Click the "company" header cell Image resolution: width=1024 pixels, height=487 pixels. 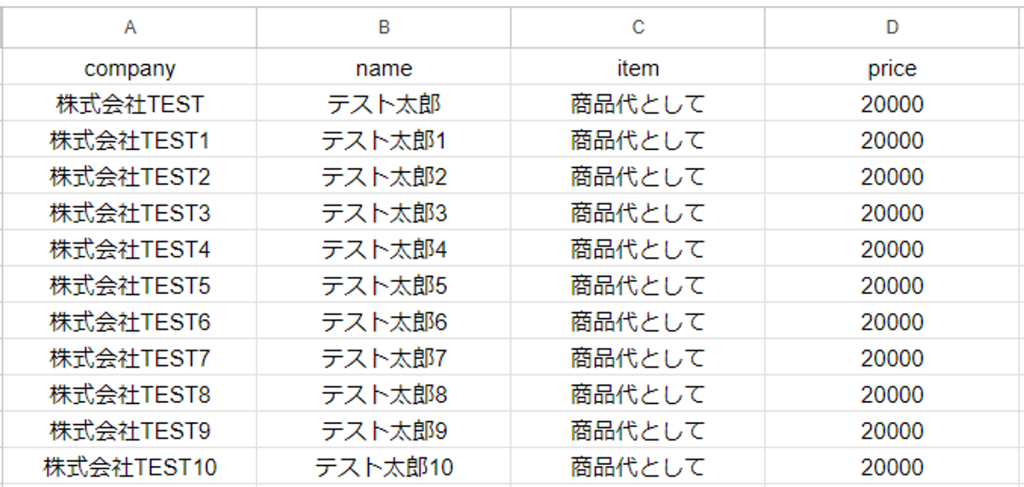pos(130,68)
